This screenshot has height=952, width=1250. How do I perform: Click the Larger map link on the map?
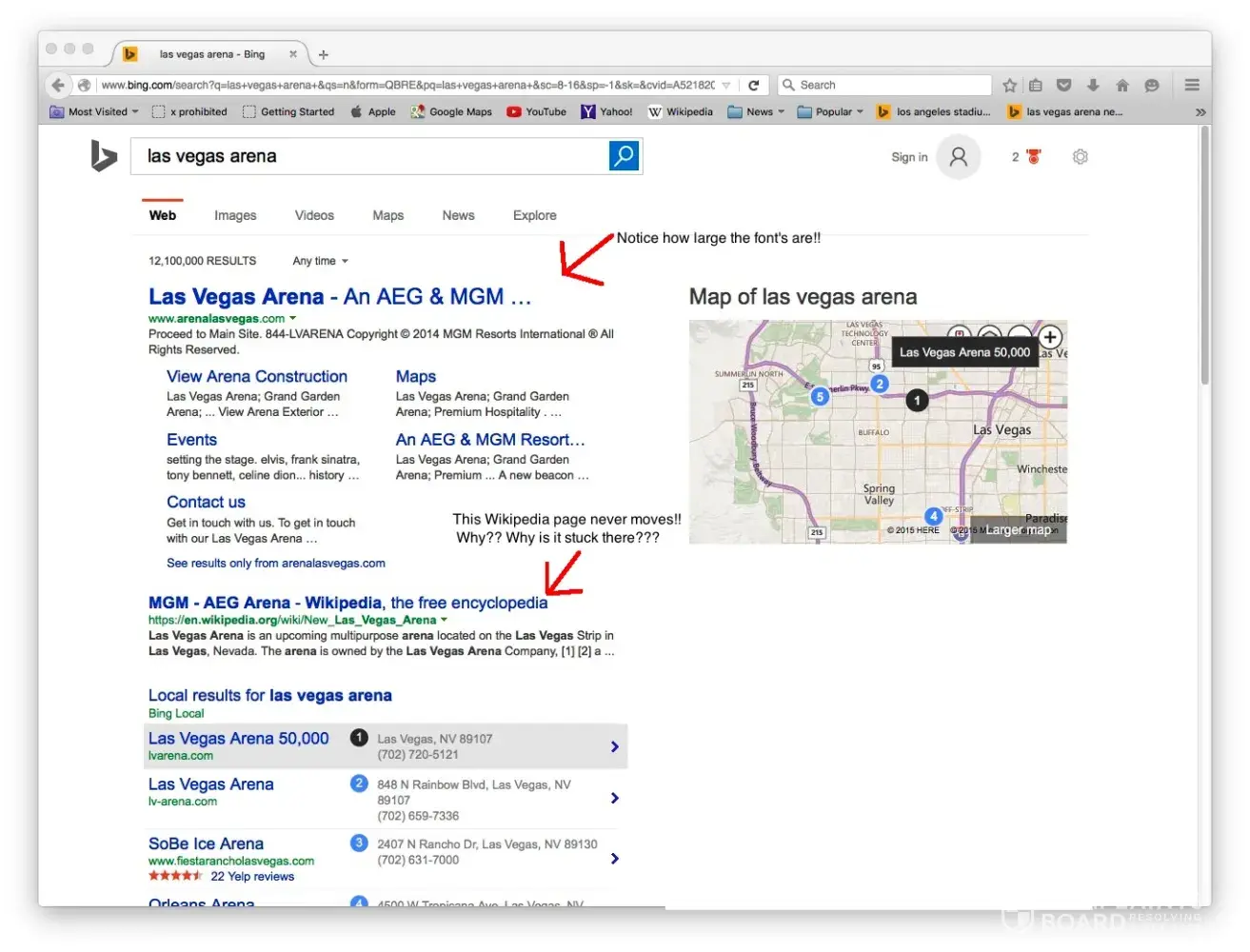click(1019, 530)
